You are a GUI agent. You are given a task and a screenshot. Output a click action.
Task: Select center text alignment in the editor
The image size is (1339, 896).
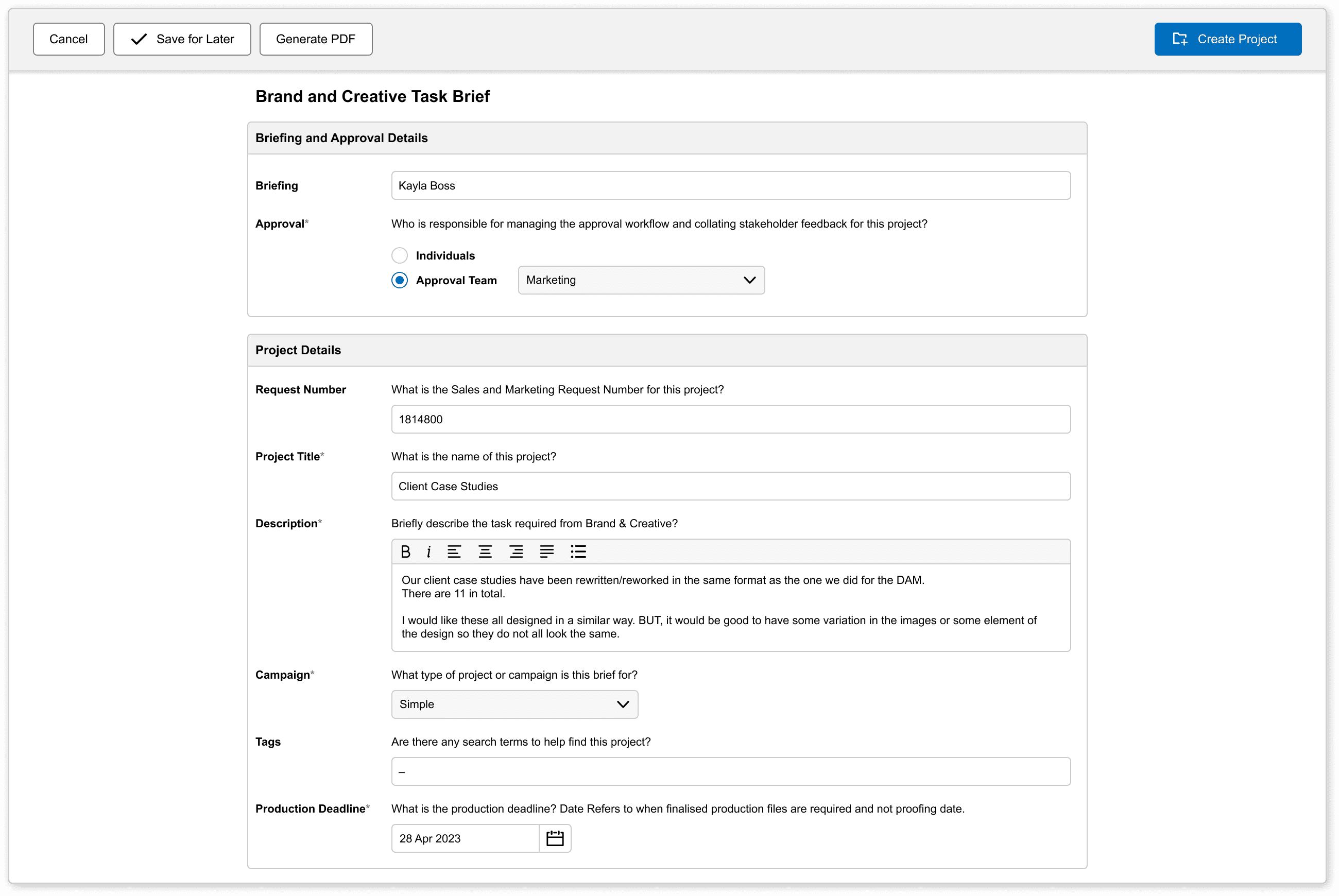pyautogui.click(x=485, y=552)
